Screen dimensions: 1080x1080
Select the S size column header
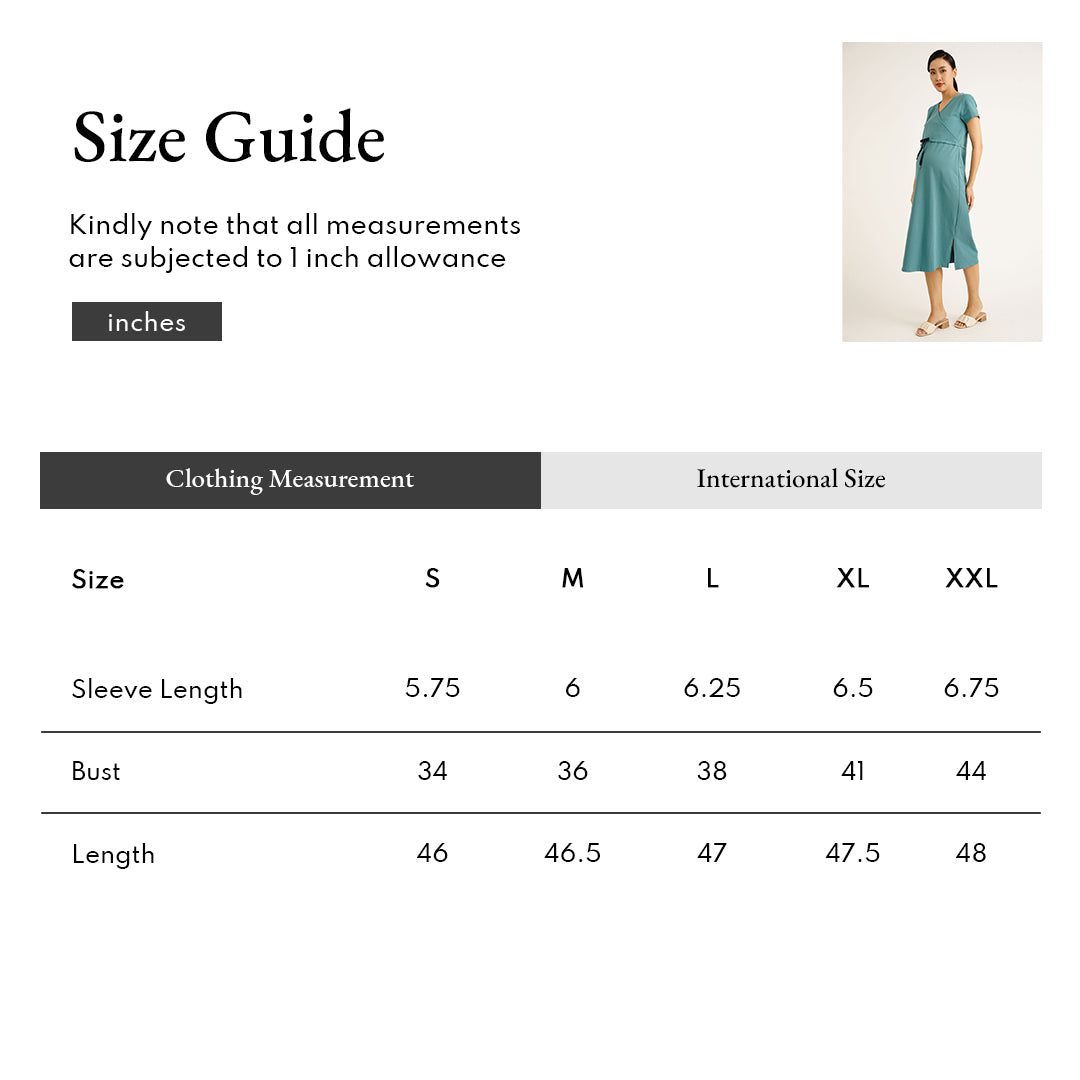click(x=432, y=578)
